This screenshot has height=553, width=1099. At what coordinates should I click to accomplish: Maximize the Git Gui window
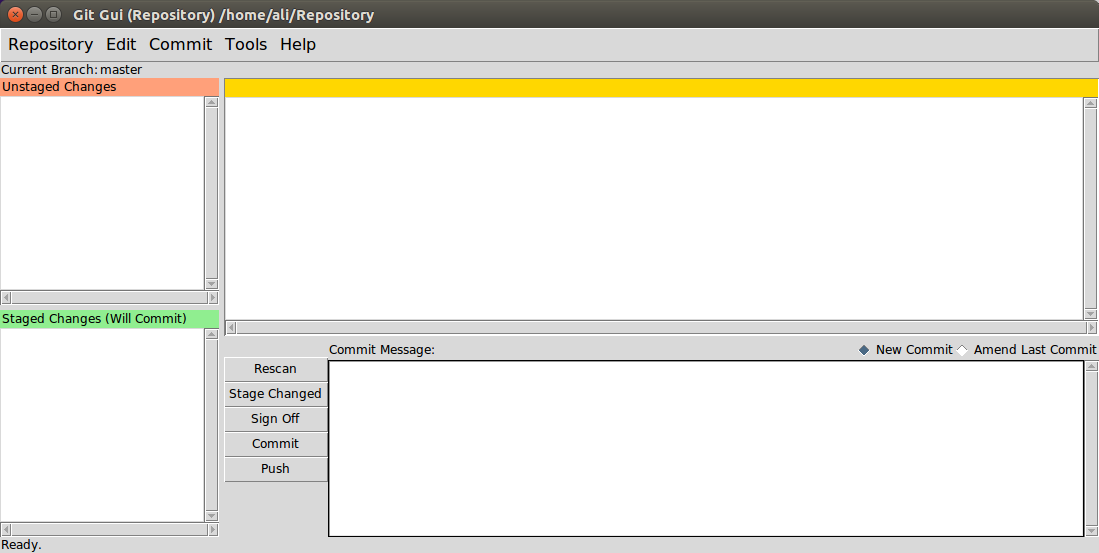coord(53,14)
